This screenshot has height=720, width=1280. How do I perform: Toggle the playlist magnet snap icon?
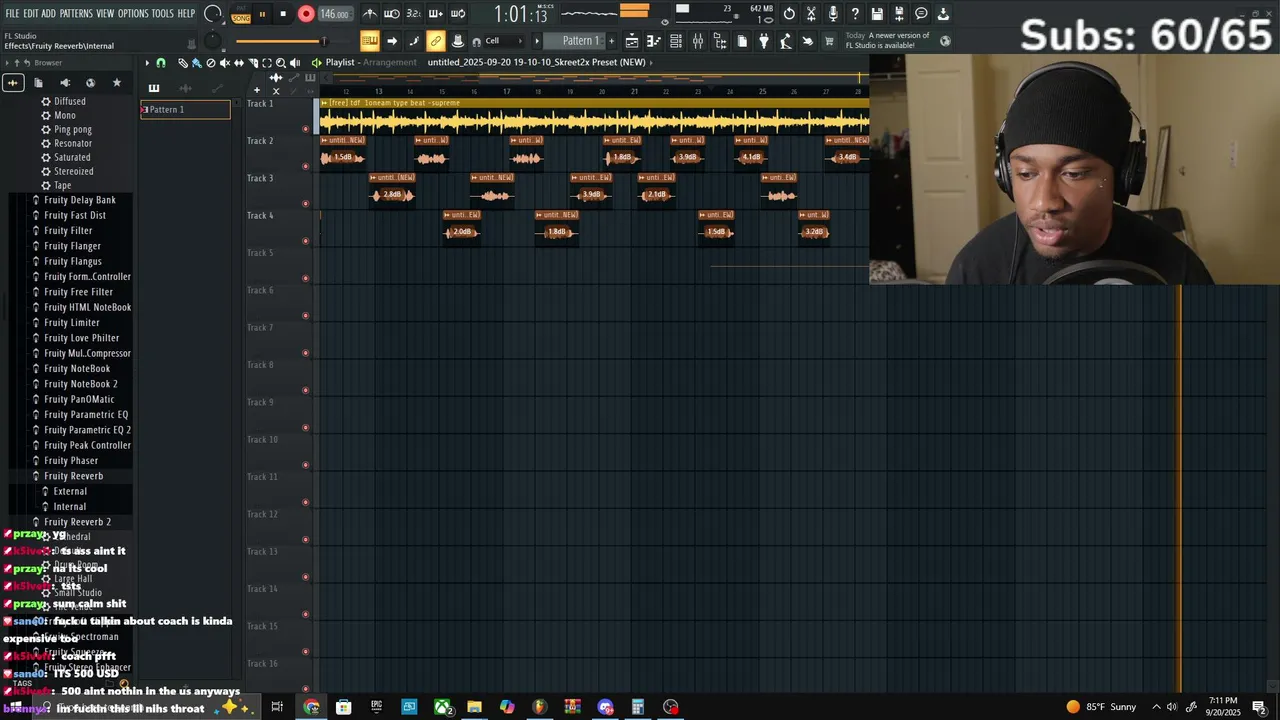160,63
